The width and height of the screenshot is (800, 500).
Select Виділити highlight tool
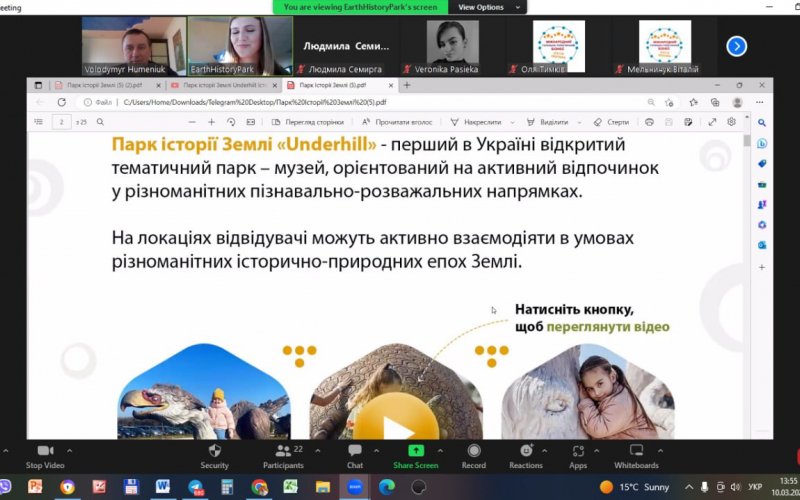tap(547, 122)
